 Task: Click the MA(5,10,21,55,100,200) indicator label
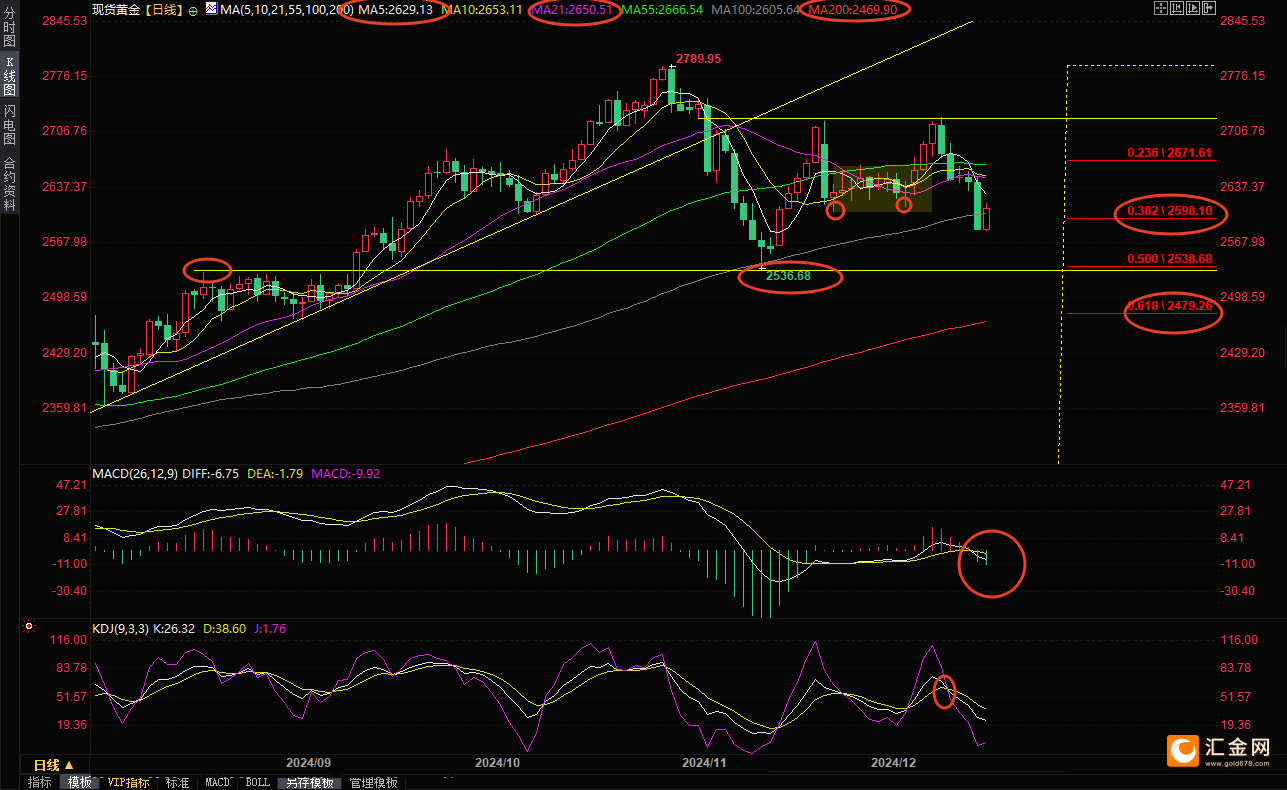click(286, 9)
